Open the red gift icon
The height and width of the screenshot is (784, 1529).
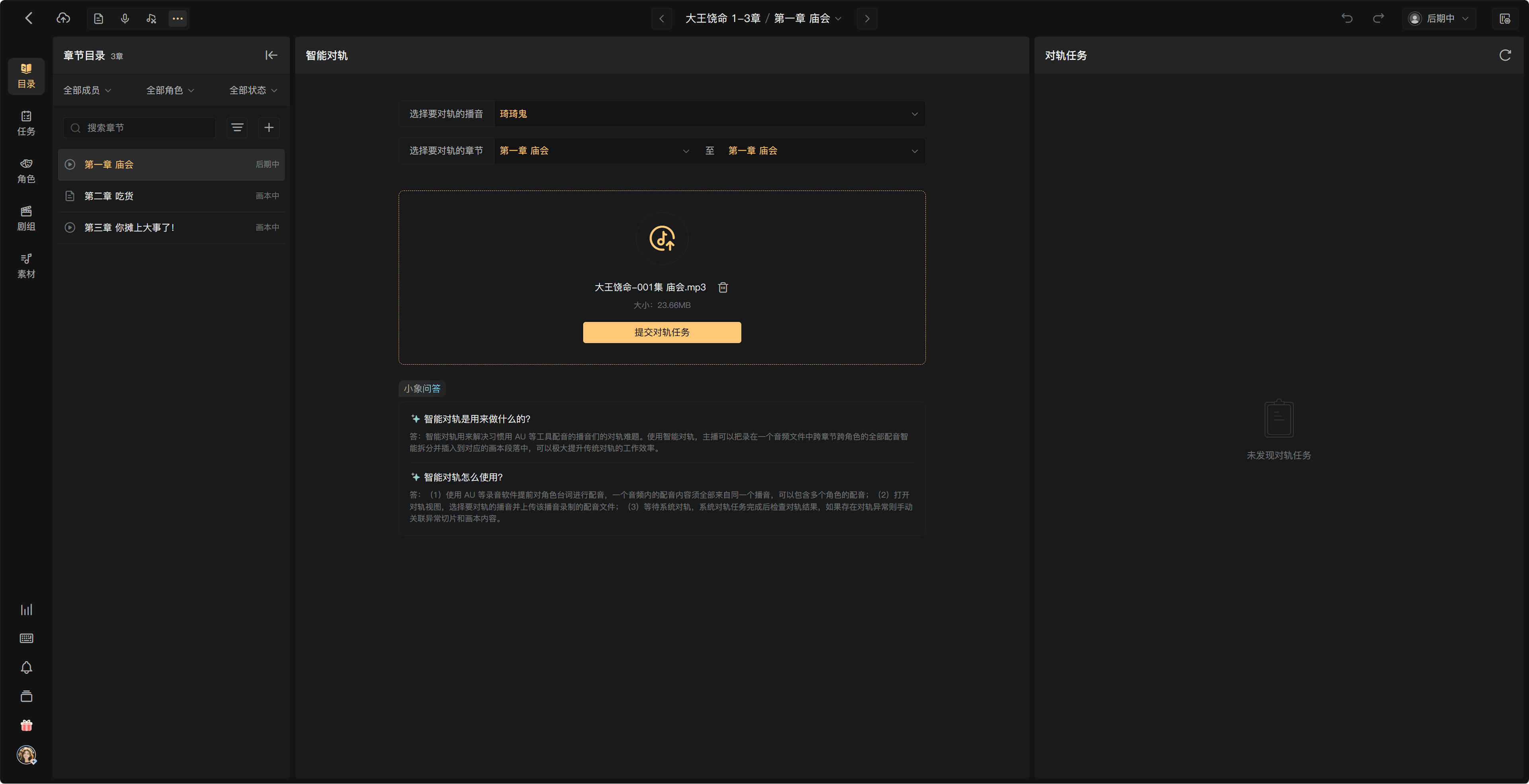pos(26,725)
